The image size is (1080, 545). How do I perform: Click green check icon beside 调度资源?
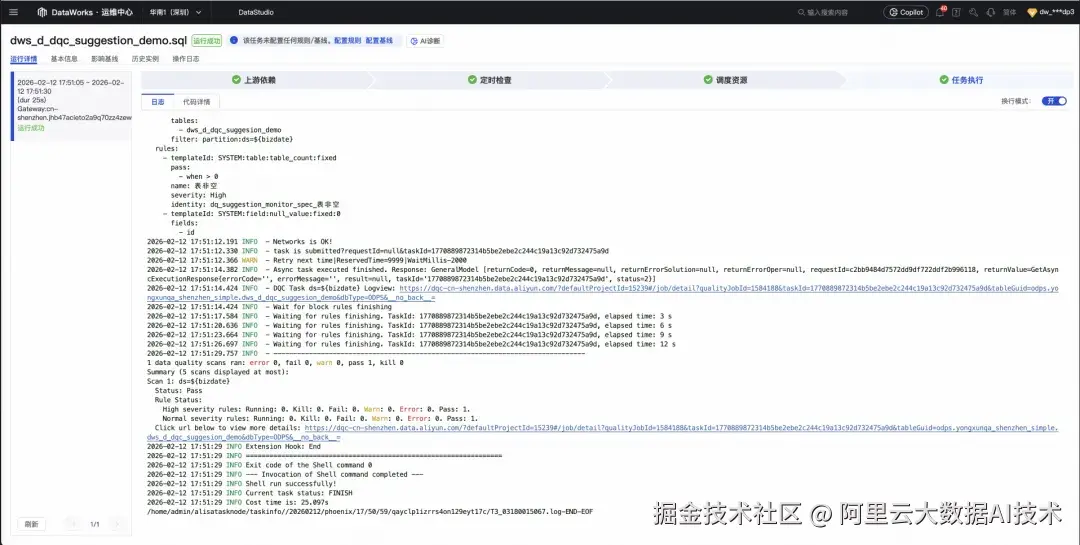(708, 80)
